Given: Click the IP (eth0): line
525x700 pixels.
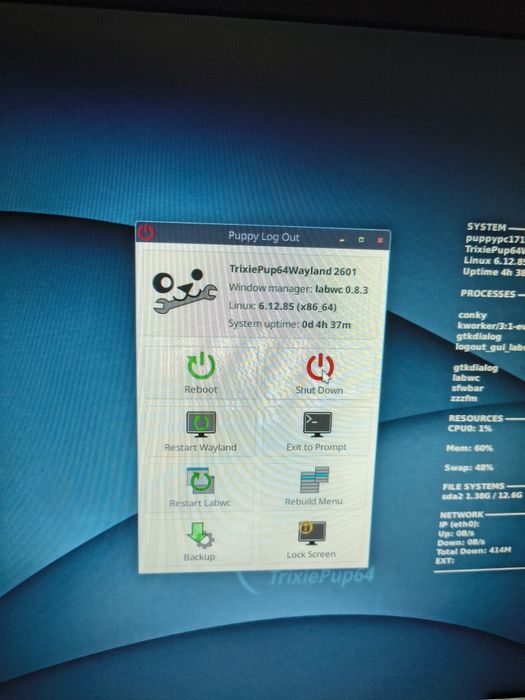Looking at the screenshot, I should [459, 524].
